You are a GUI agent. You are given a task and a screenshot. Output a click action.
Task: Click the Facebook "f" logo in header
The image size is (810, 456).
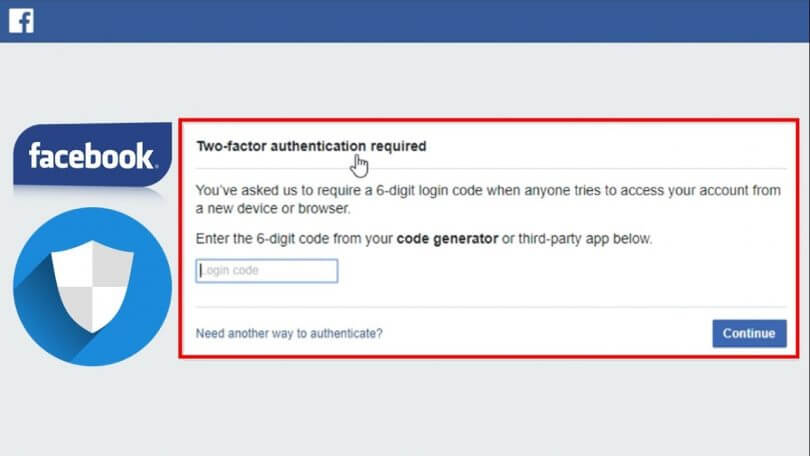(21, 20)
